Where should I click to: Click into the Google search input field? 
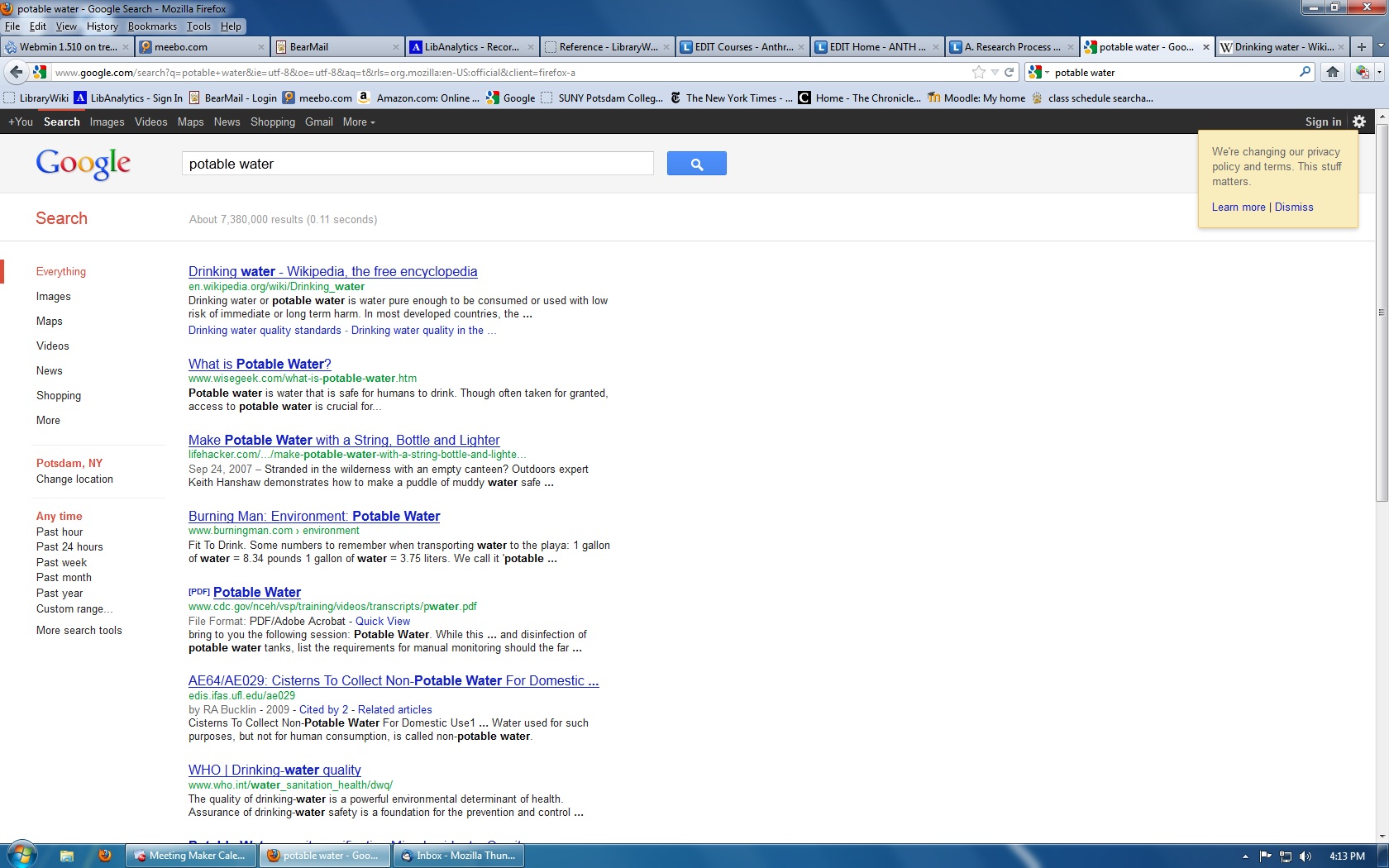tap(418, 164)
